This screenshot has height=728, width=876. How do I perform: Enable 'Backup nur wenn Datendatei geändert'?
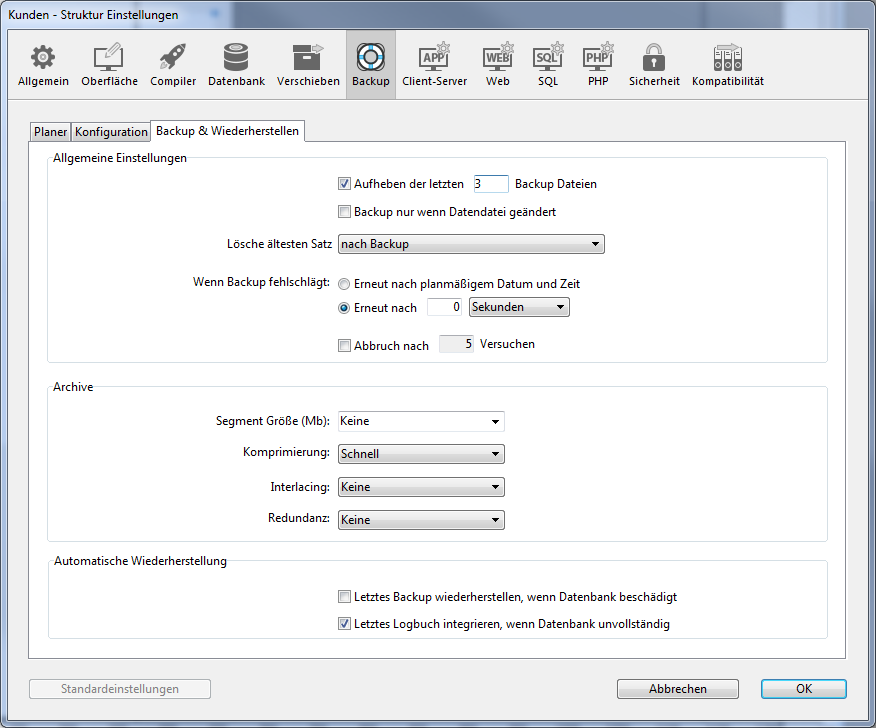[345, 212]
